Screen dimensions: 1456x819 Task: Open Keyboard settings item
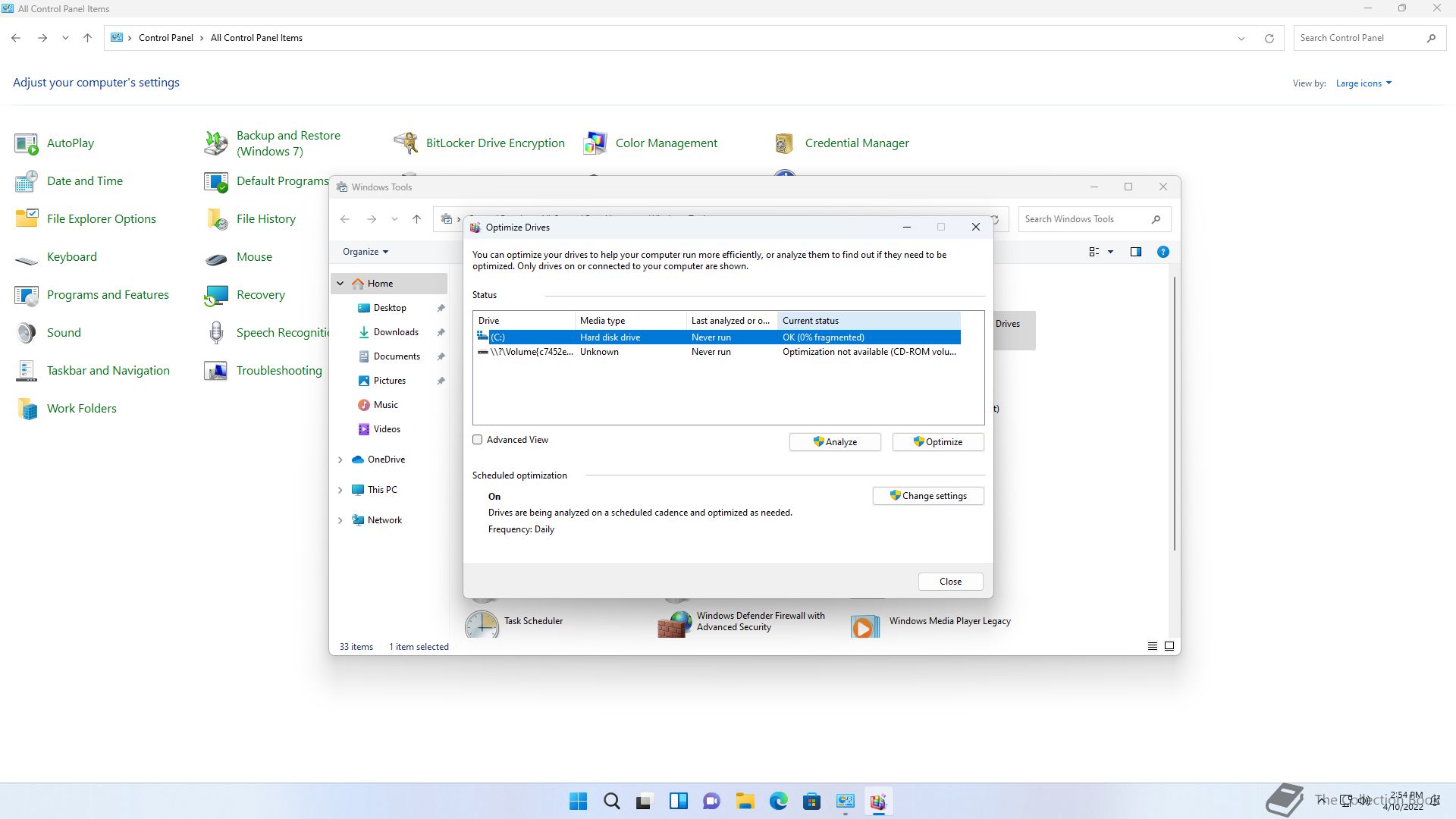[56, 257]
